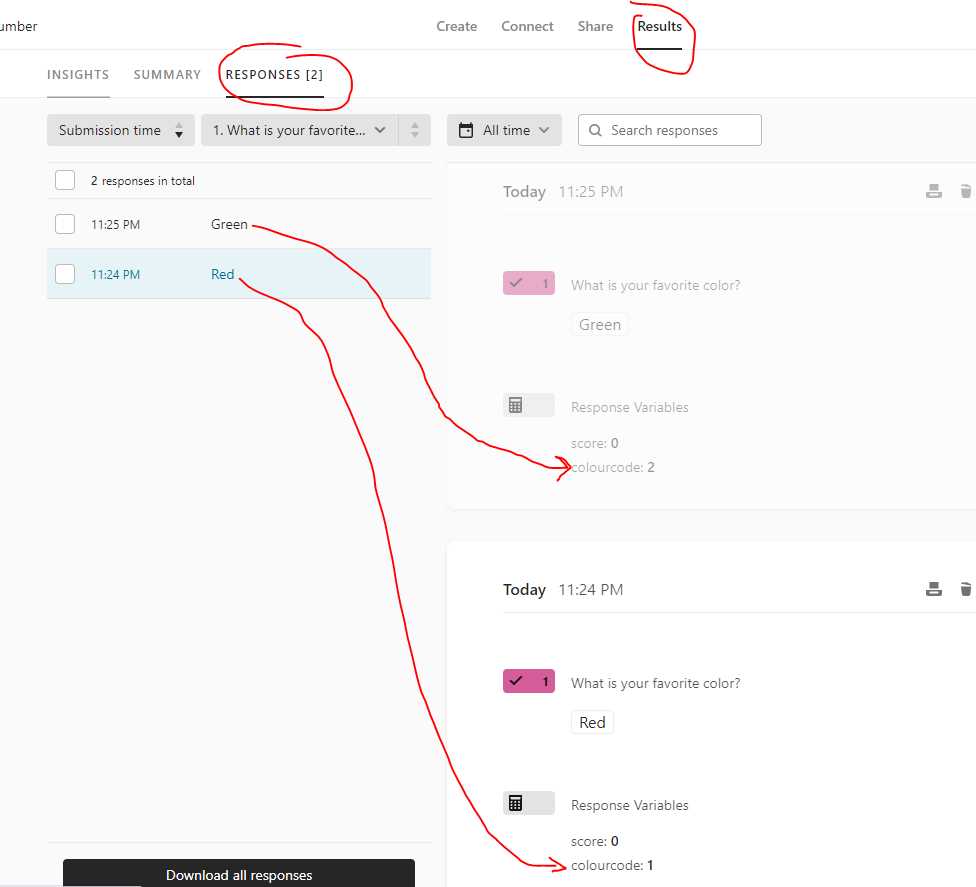Delete the 11:24 PM response
The height and width of the screenshot is (887, 976).
[x=965, y=589]
